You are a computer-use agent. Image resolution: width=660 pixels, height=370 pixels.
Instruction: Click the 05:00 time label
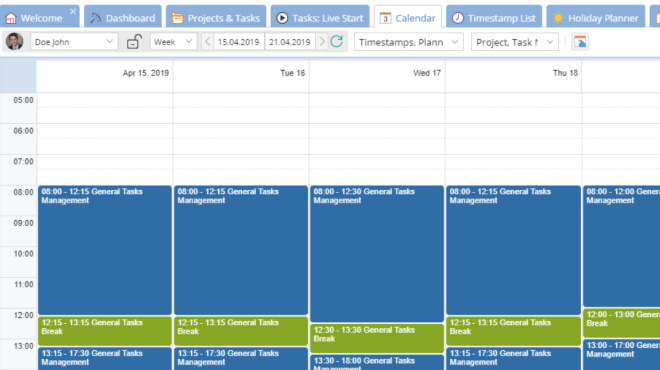pyautogui.click(x=23, y=100)
